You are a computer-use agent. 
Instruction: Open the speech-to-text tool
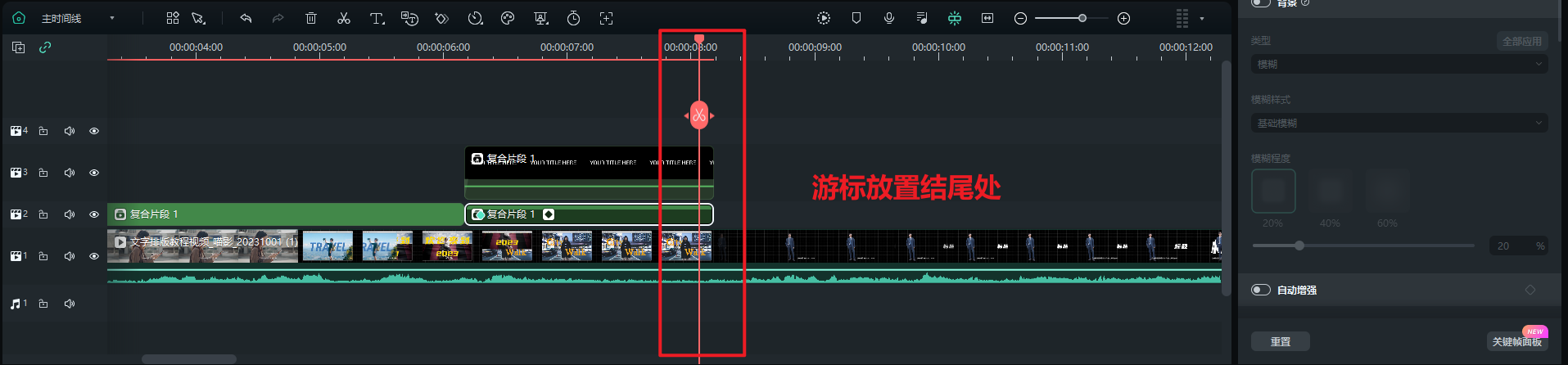point(409,18)
